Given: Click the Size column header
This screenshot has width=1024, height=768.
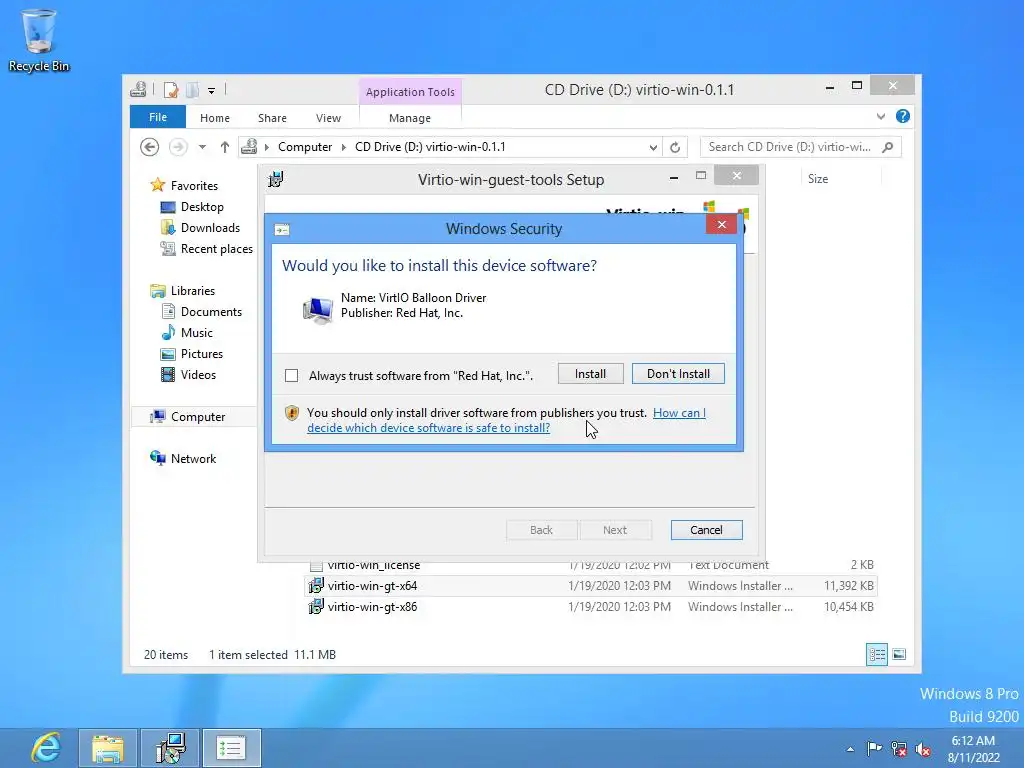Looking at the screenshot, I should (x=818, y=179).
